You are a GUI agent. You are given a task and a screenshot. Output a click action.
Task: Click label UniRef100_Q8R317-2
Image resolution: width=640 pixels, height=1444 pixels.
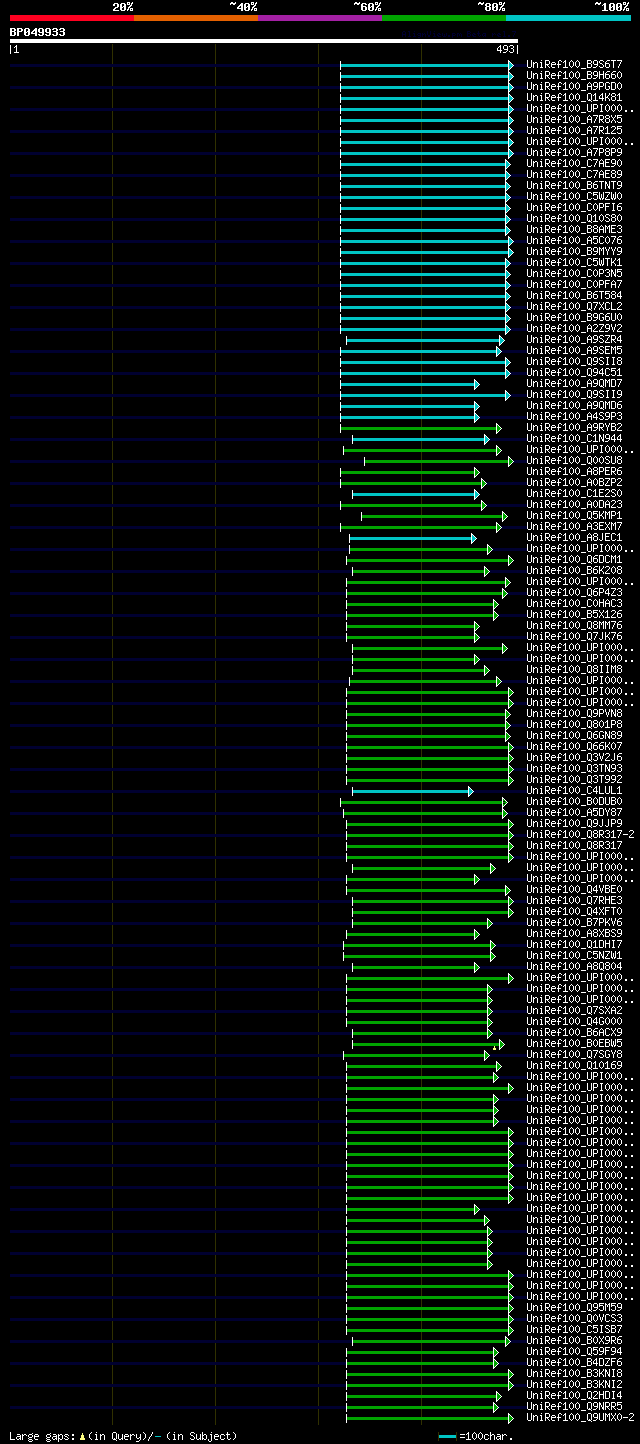(x=580, y=834)
